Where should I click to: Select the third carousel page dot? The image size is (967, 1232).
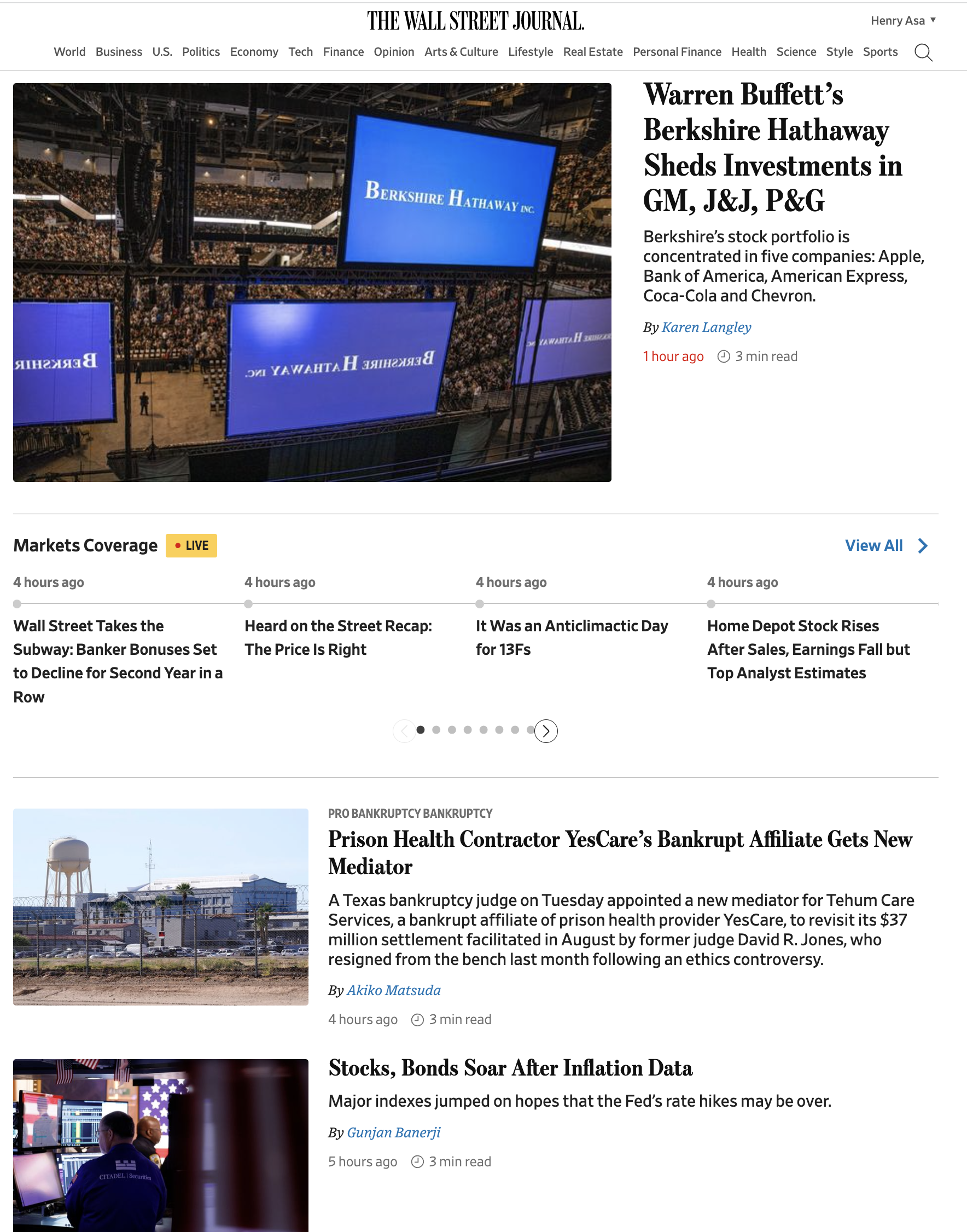pyautogui.click(x=452, y=730)
